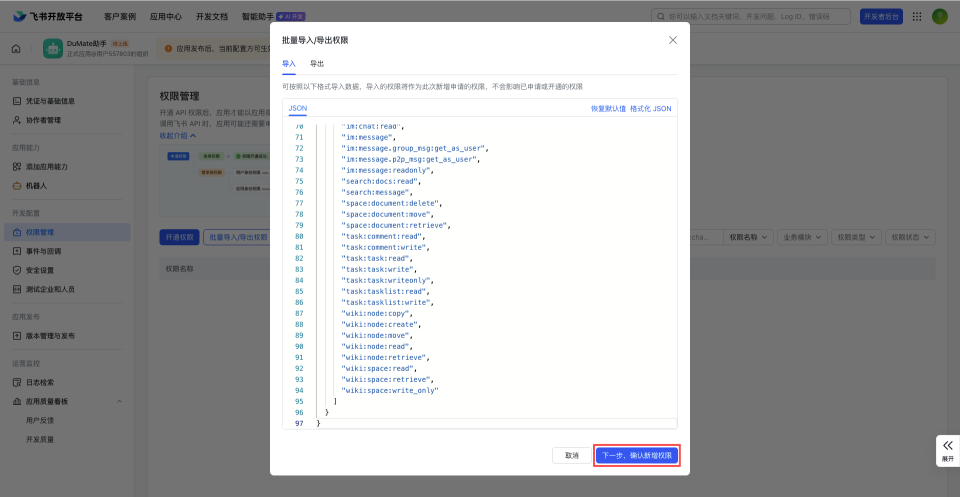Switch to the 导出 tab
960x497 pixels.
point(317,63)
